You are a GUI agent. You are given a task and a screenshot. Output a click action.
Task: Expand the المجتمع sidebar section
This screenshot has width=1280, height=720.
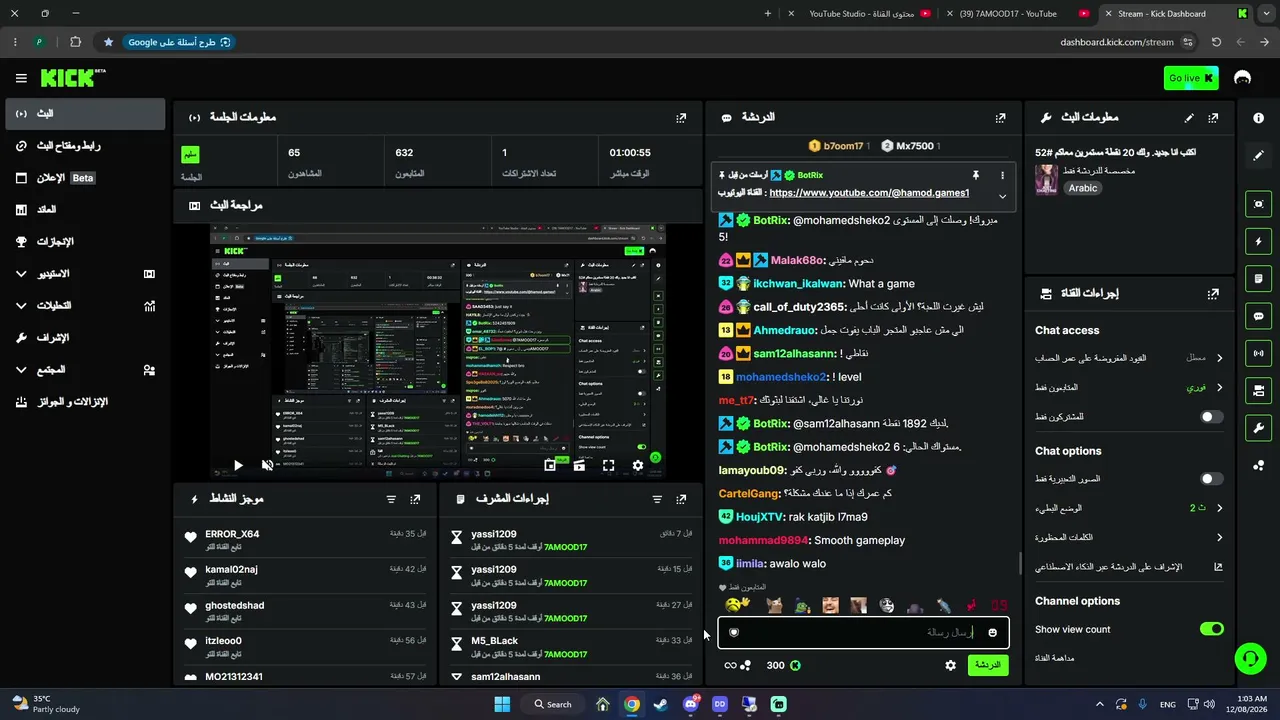pyautogui.click(x=85, y=370)
